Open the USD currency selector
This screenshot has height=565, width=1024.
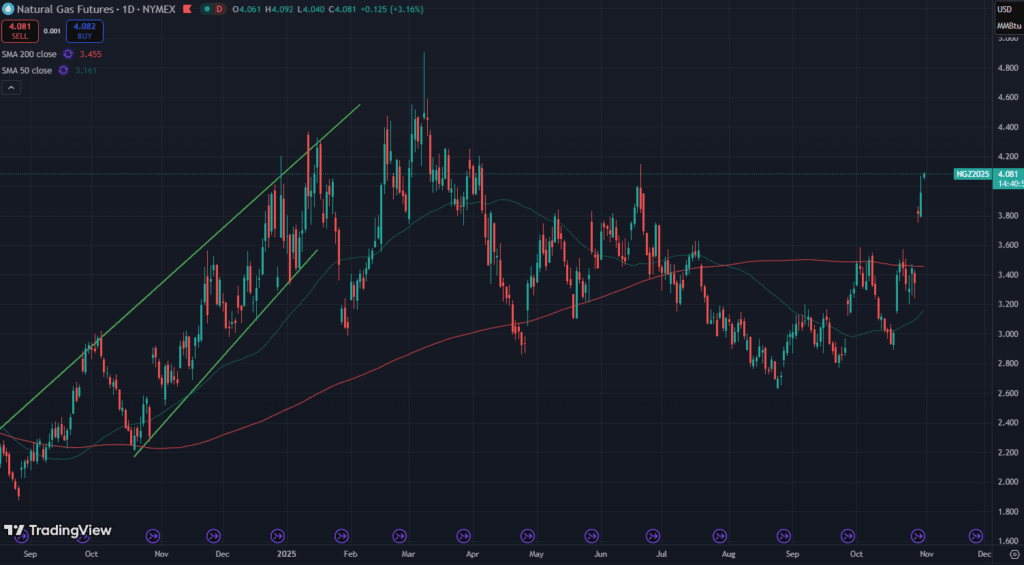(1004, 9)
